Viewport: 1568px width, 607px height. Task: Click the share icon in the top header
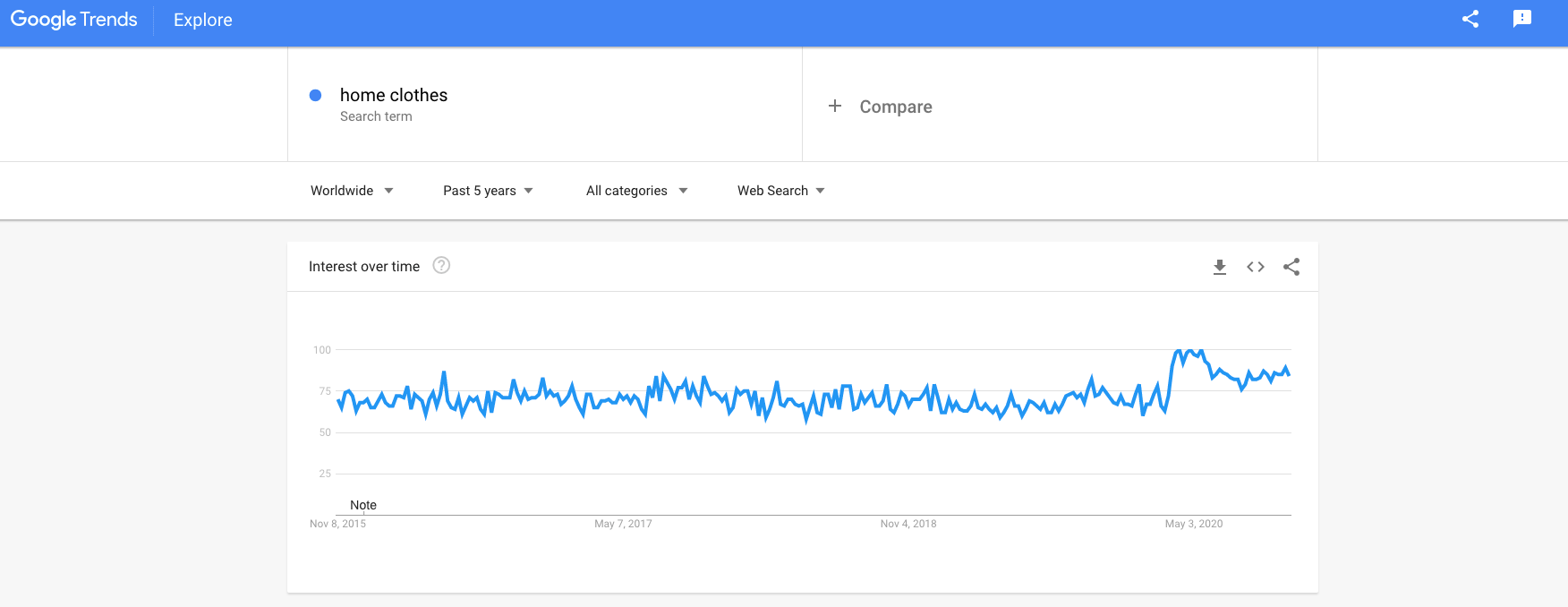click(1470, 19)
